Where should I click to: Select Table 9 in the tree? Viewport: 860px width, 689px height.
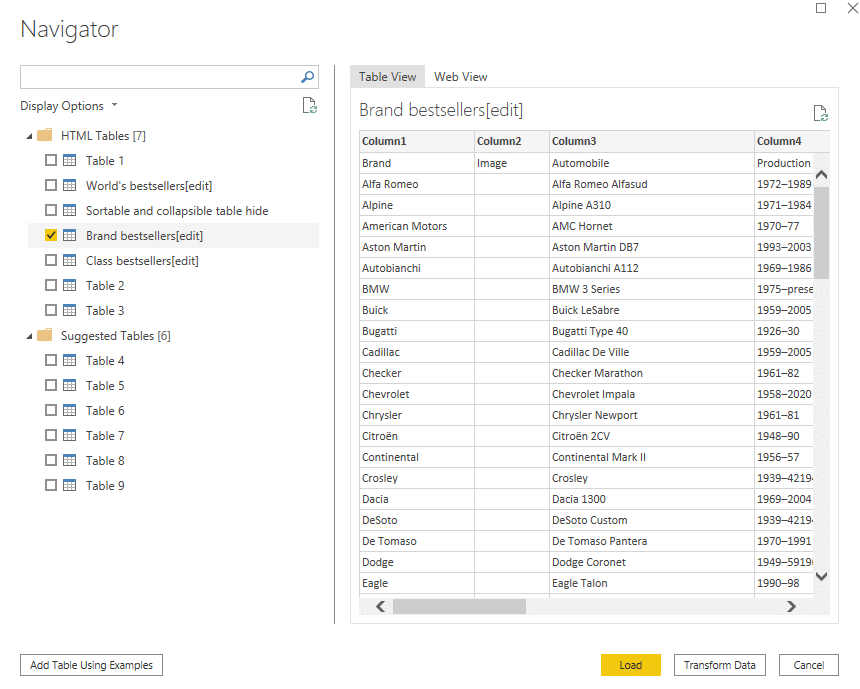(x=105, y=485)
